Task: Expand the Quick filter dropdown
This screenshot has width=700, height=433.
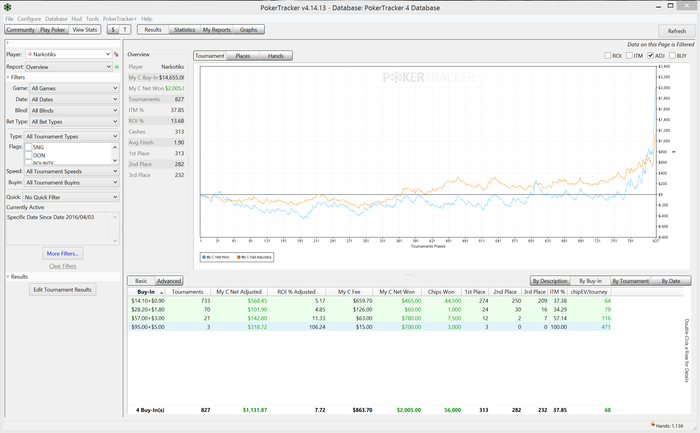Action: click(71, 197)
